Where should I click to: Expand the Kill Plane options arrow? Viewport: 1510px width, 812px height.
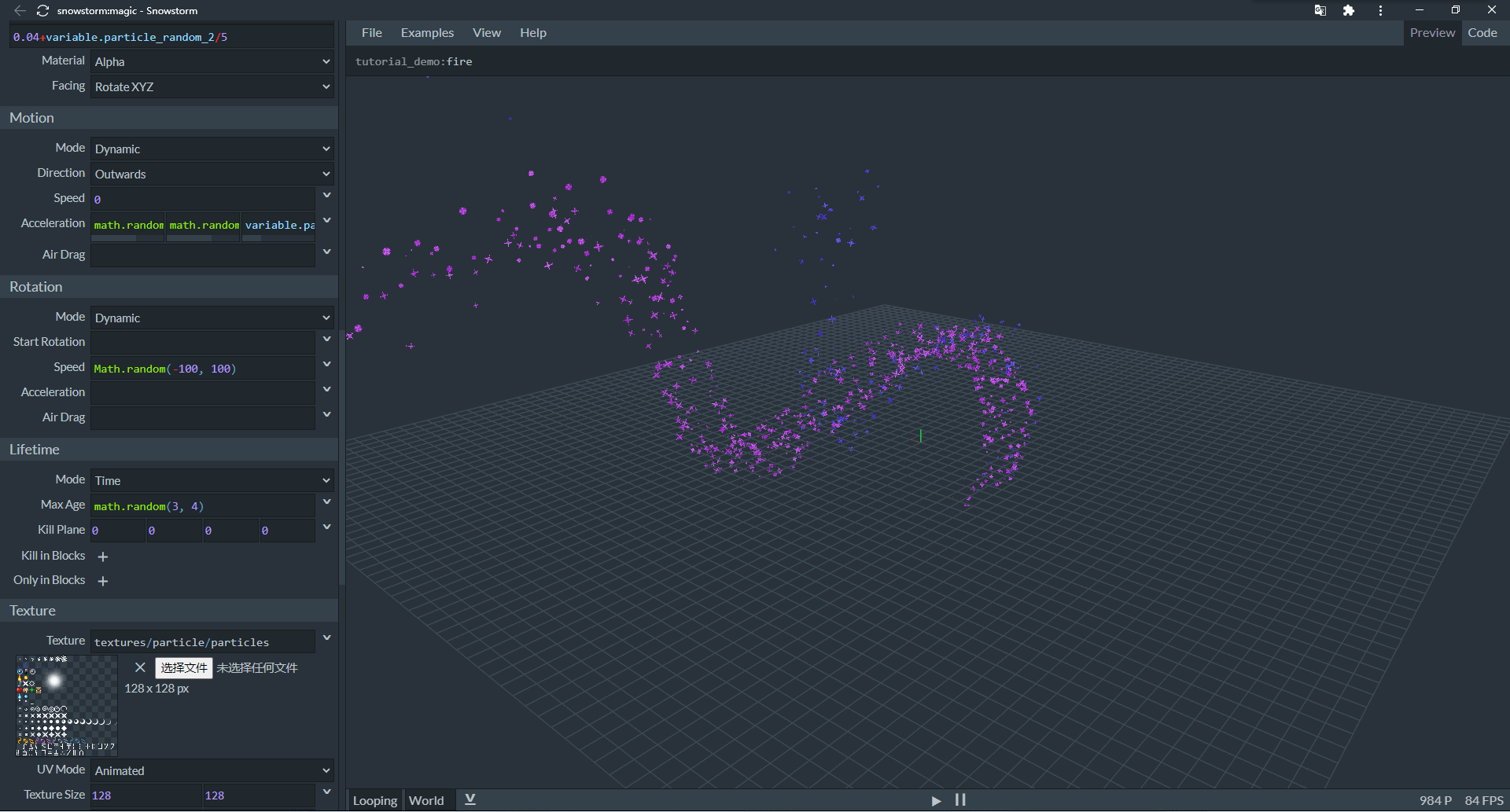pos(327,527)
